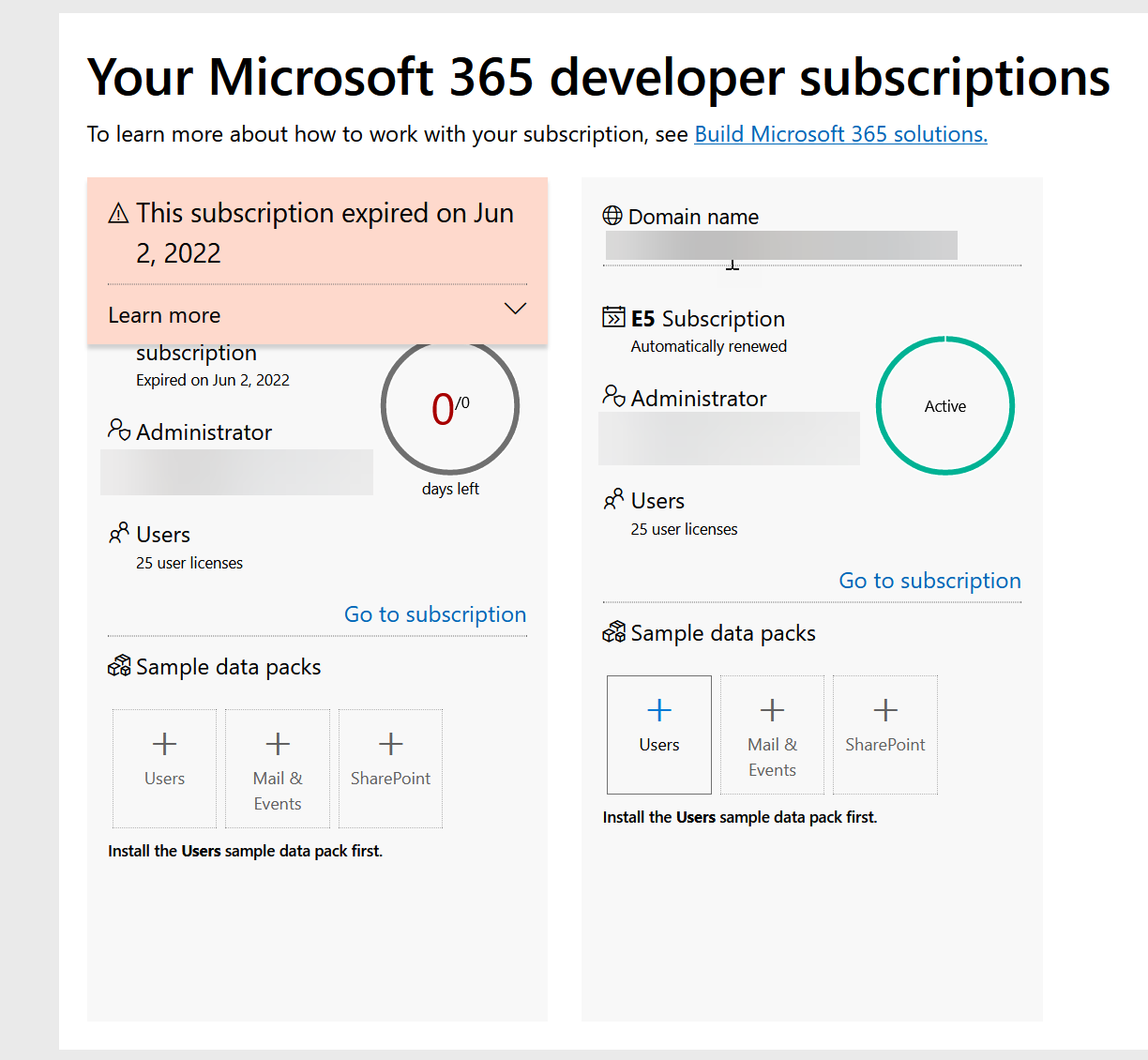
Task: Click the Users icon above 25 user licenses
Action: [x=614, y=499]
